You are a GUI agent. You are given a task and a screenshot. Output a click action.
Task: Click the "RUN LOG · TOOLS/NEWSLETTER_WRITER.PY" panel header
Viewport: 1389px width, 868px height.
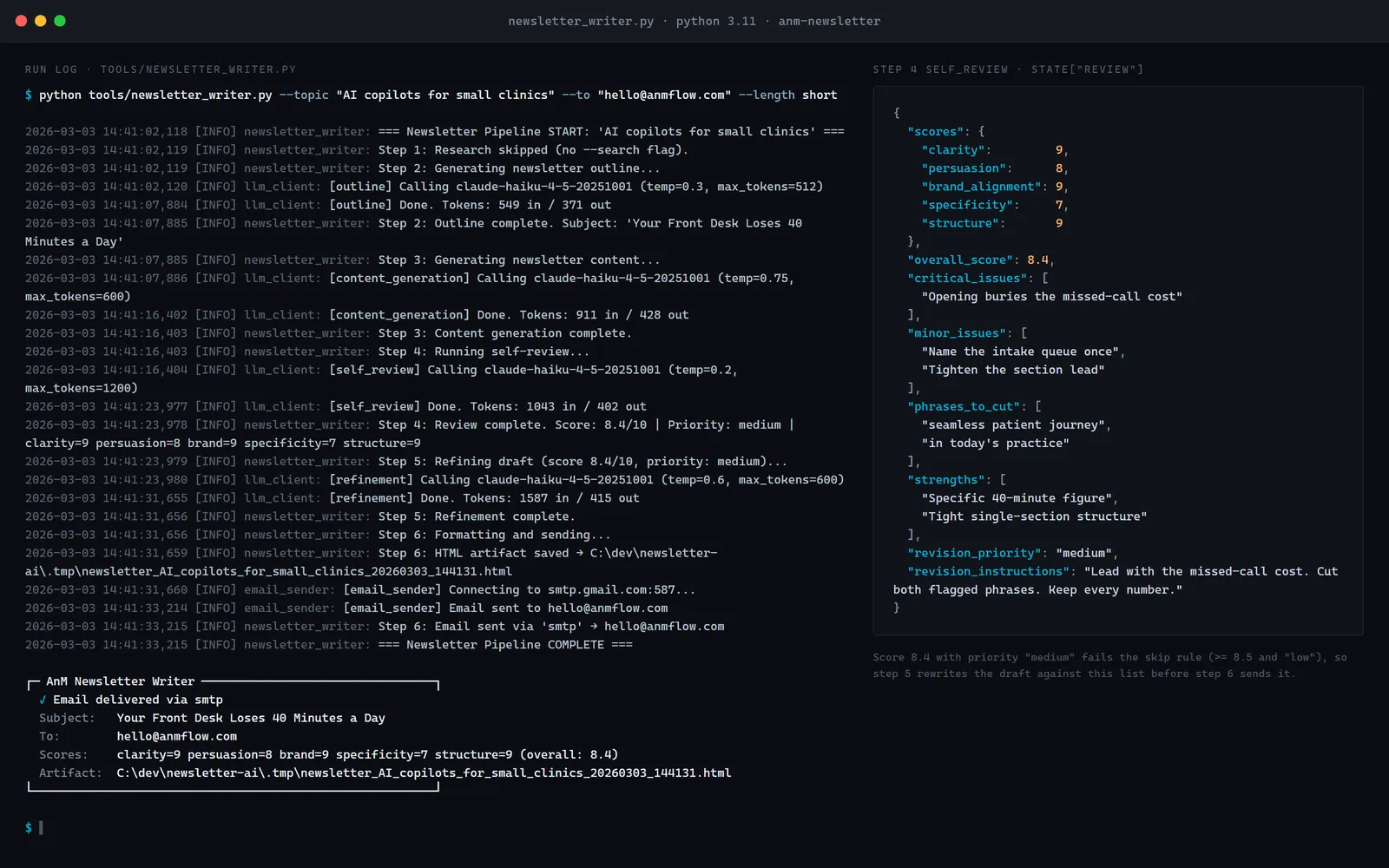pos(161,69)
